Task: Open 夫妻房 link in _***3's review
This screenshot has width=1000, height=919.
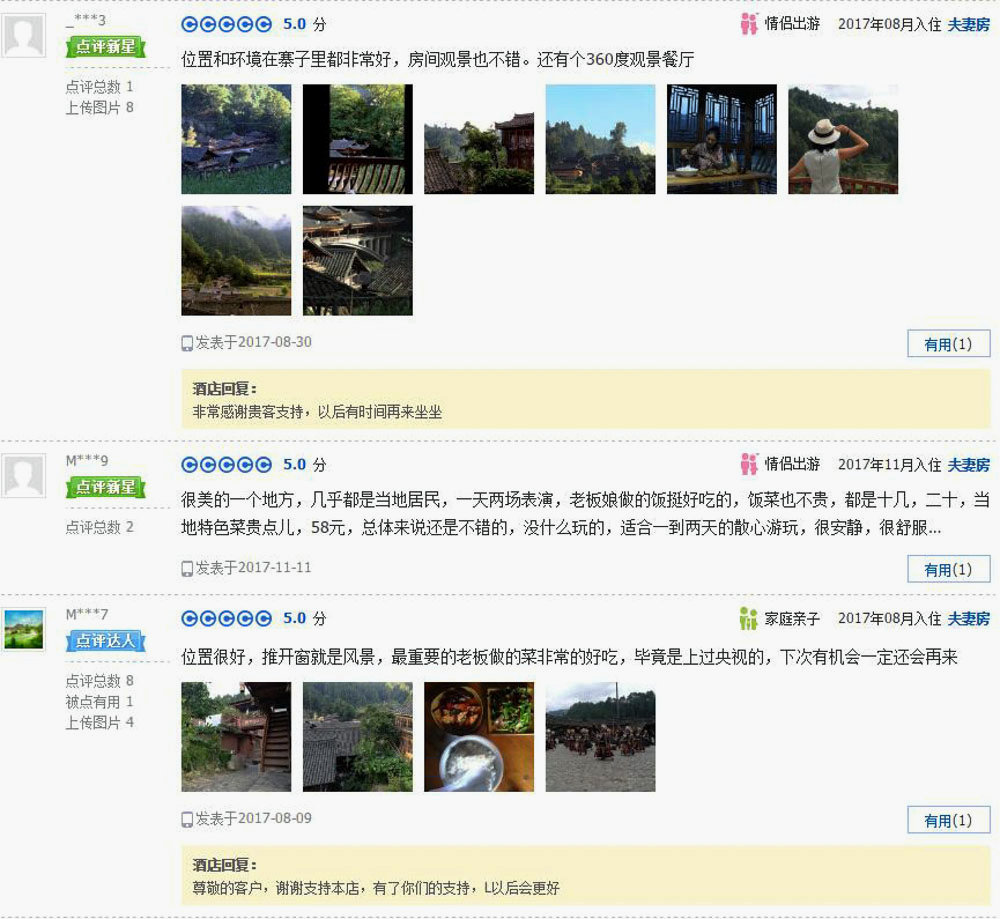Action: pos(968,24)
